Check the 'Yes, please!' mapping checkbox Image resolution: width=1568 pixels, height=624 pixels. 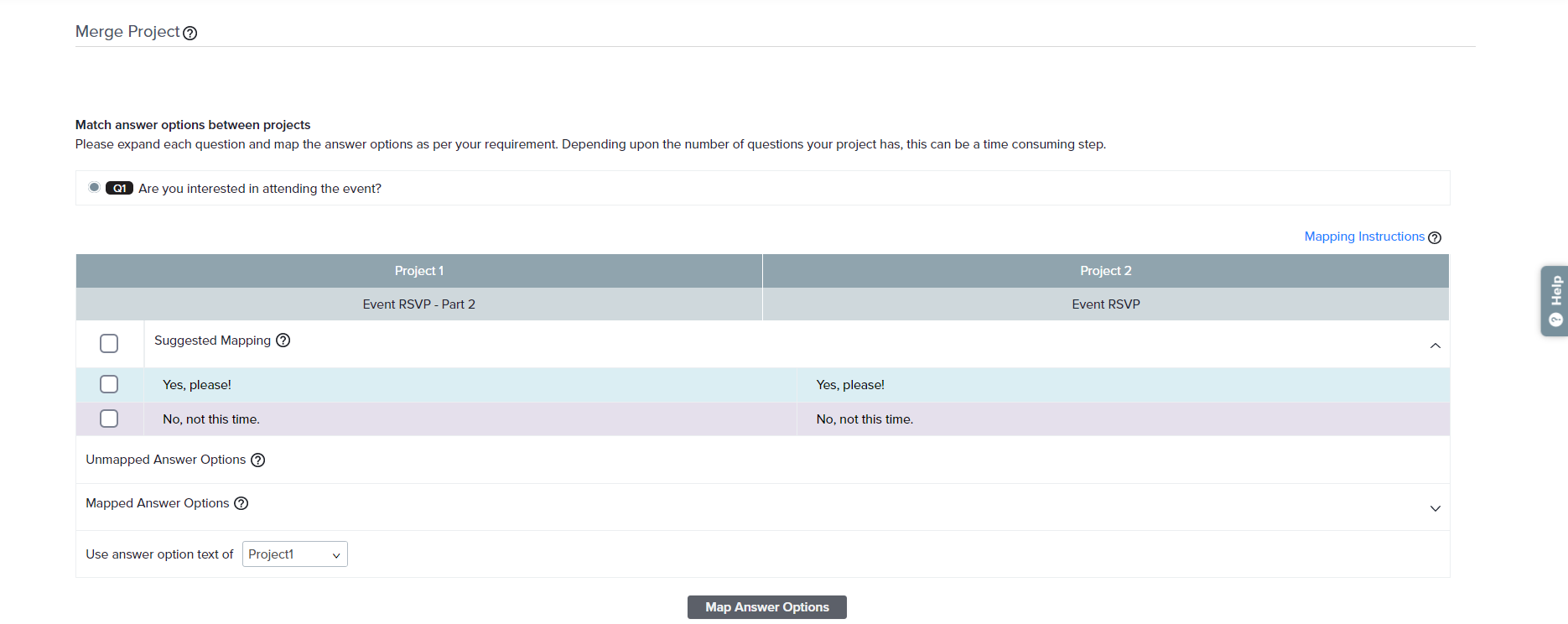point(109,384)
